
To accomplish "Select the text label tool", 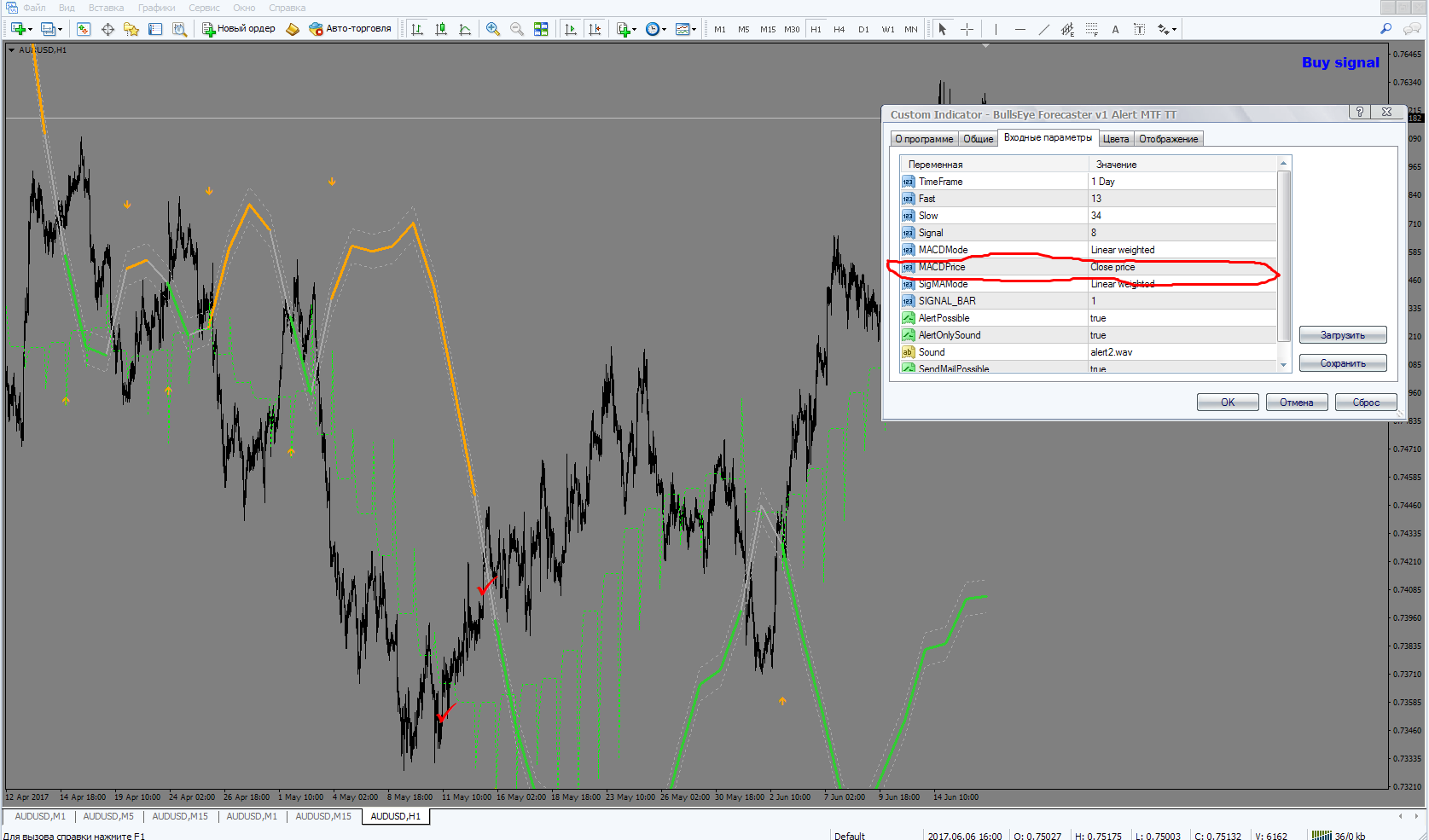I will tap(1116, 29).
